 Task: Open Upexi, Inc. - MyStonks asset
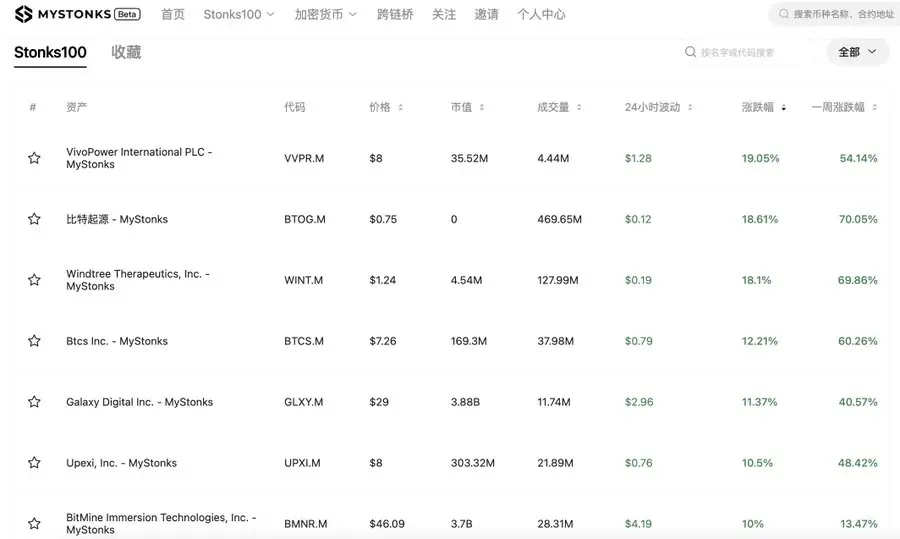(x=121, y=463)
